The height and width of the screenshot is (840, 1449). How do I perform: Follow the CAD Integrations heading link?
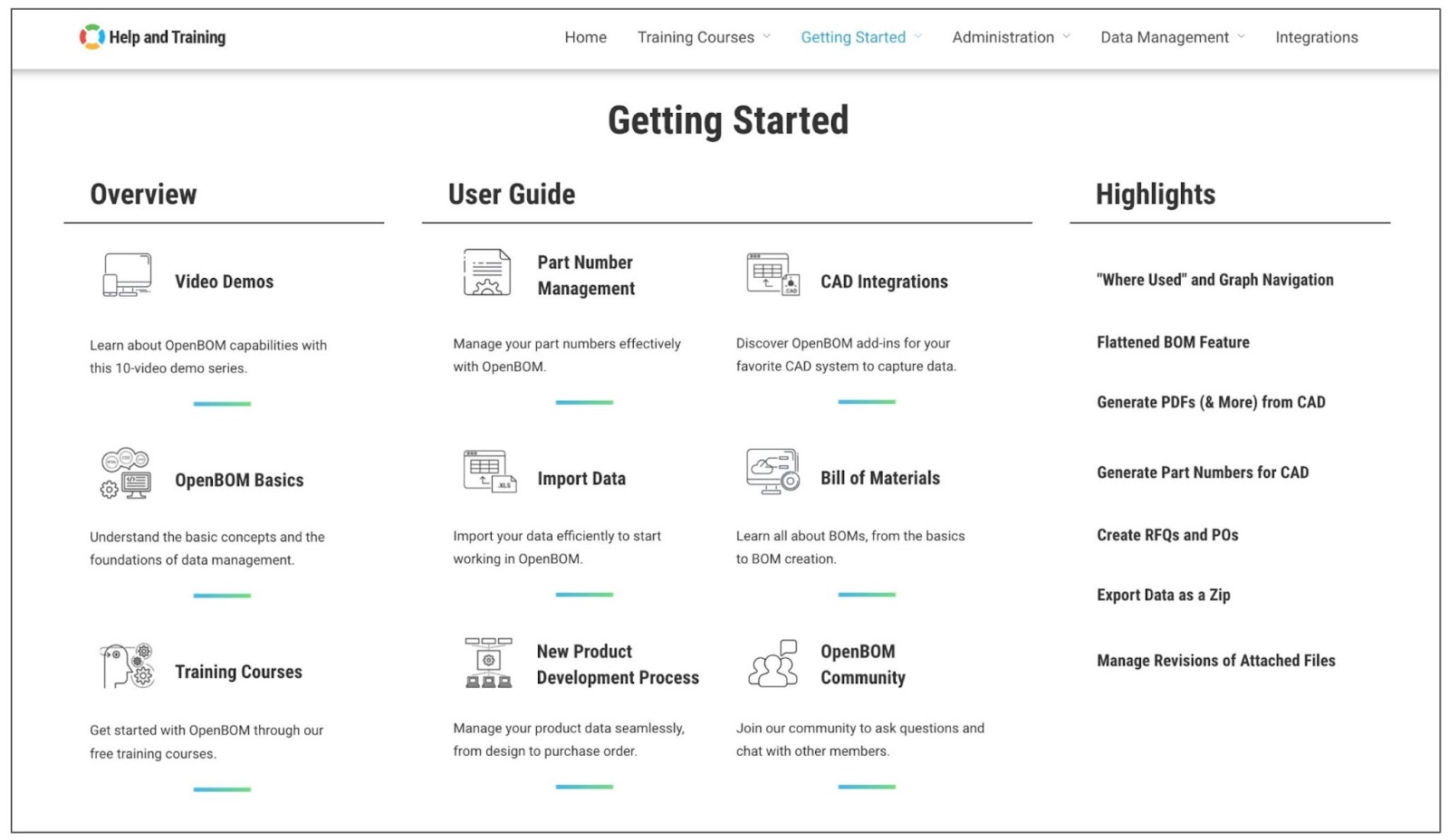point(884,282)
